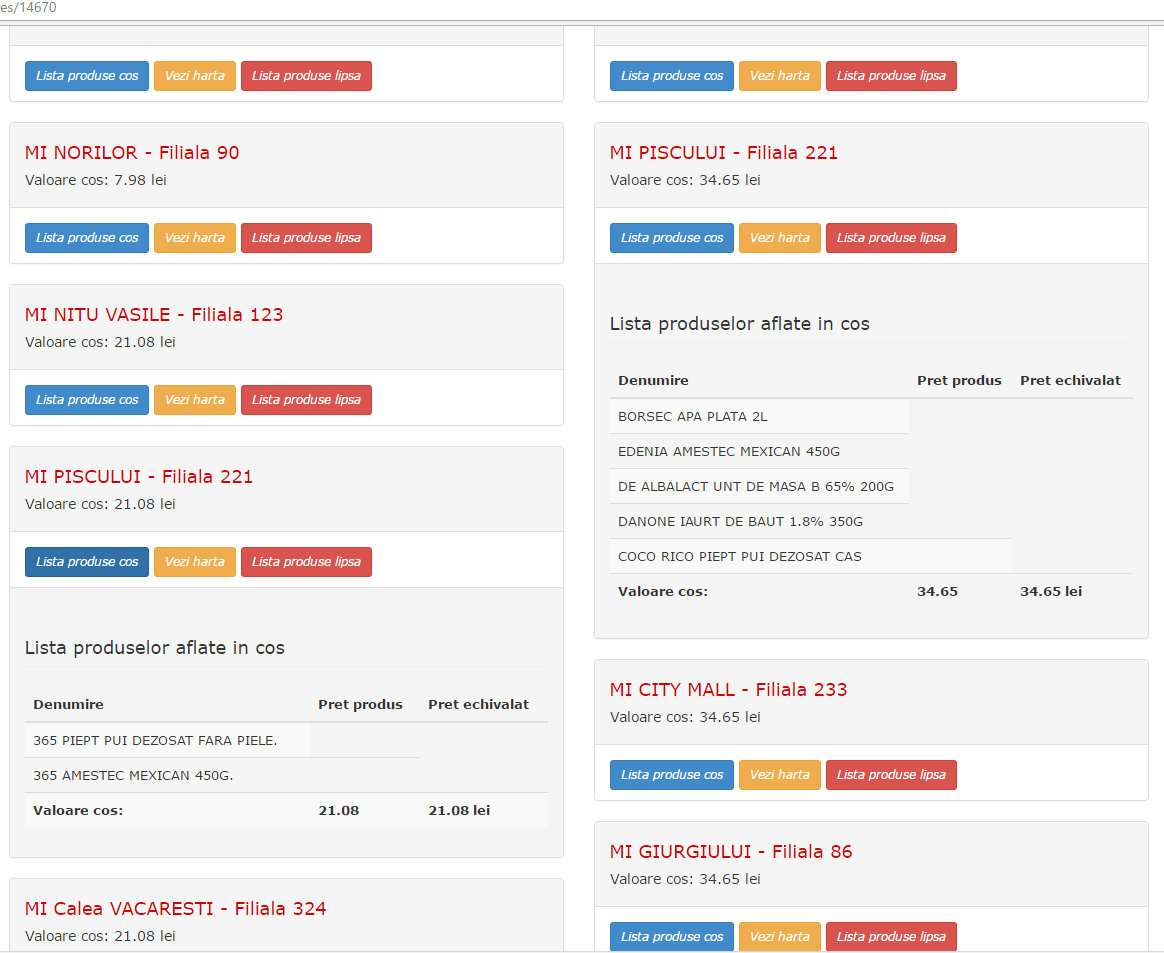Click the MI Calea VACARESTI - Filiala 324 title
Viewport: 1164px width, 953px height.
(x=175, y=908)
